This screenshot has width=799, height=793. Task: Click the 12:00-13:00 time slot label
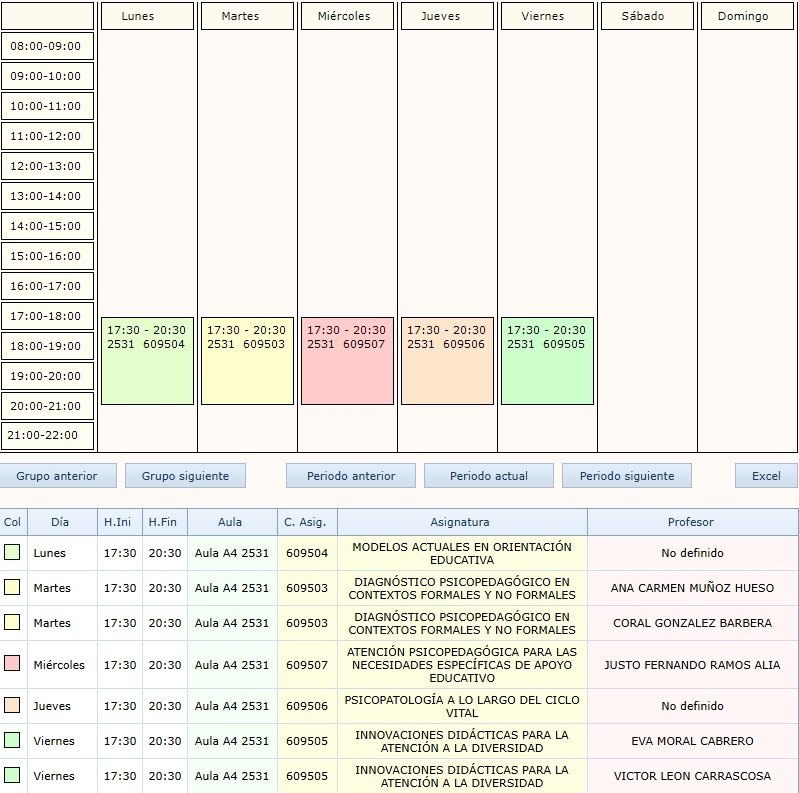[x=47, y=166]
